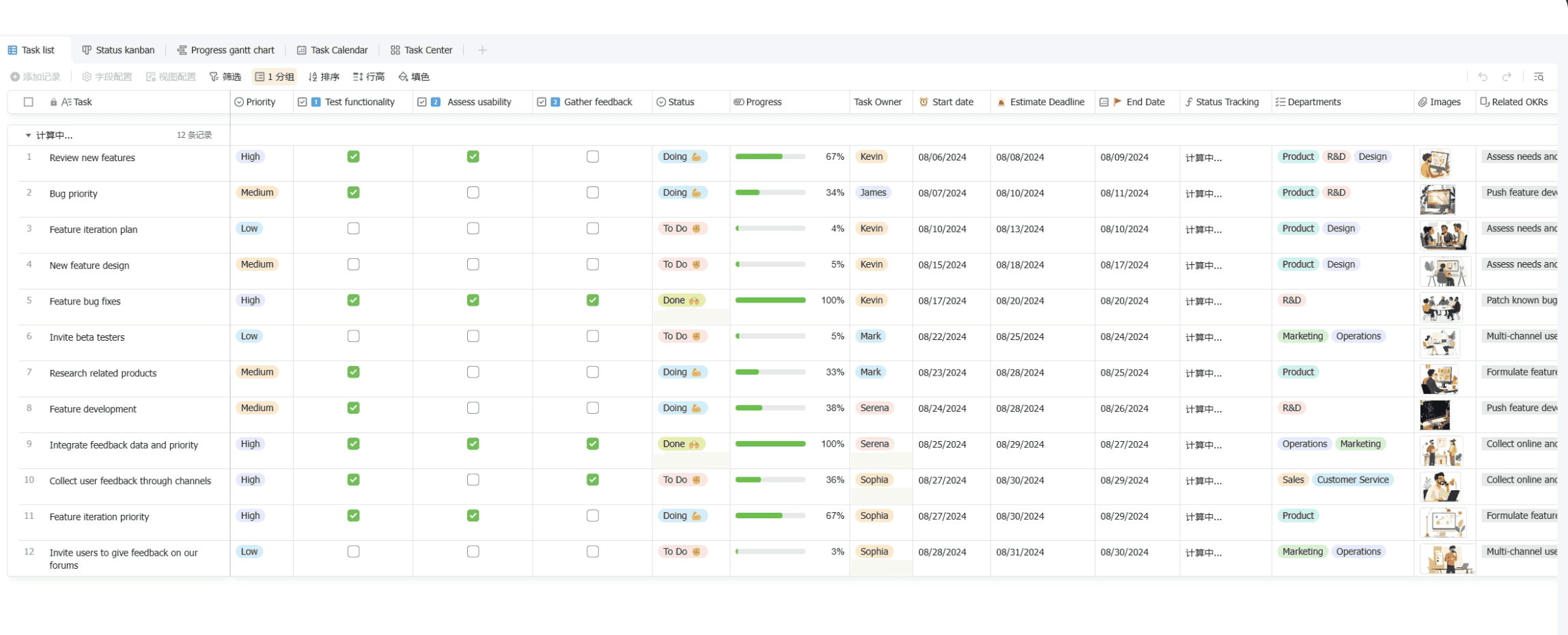Open the row height tool
1568x635 pixels.
[x=369, y=76]
